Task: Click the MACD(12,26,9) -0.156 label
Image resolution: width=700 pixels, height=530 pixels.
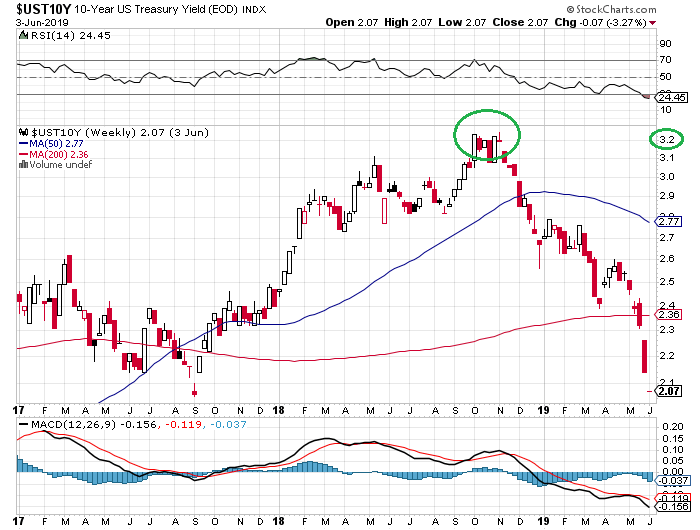Action: 88,425
